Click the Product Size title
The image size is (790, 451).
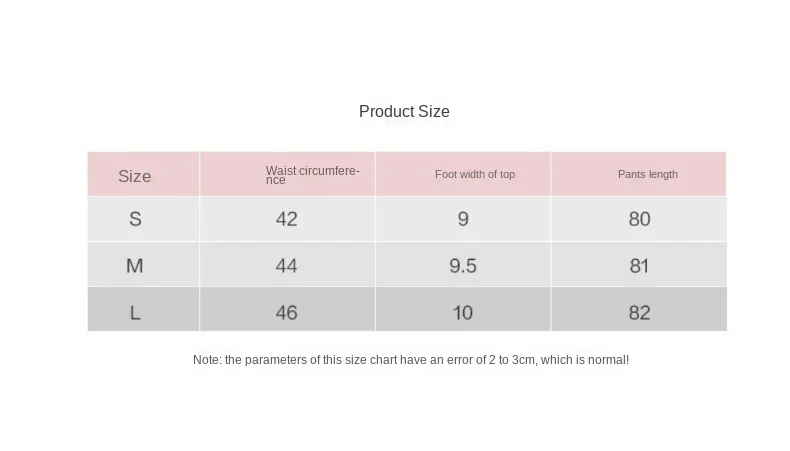404,112
